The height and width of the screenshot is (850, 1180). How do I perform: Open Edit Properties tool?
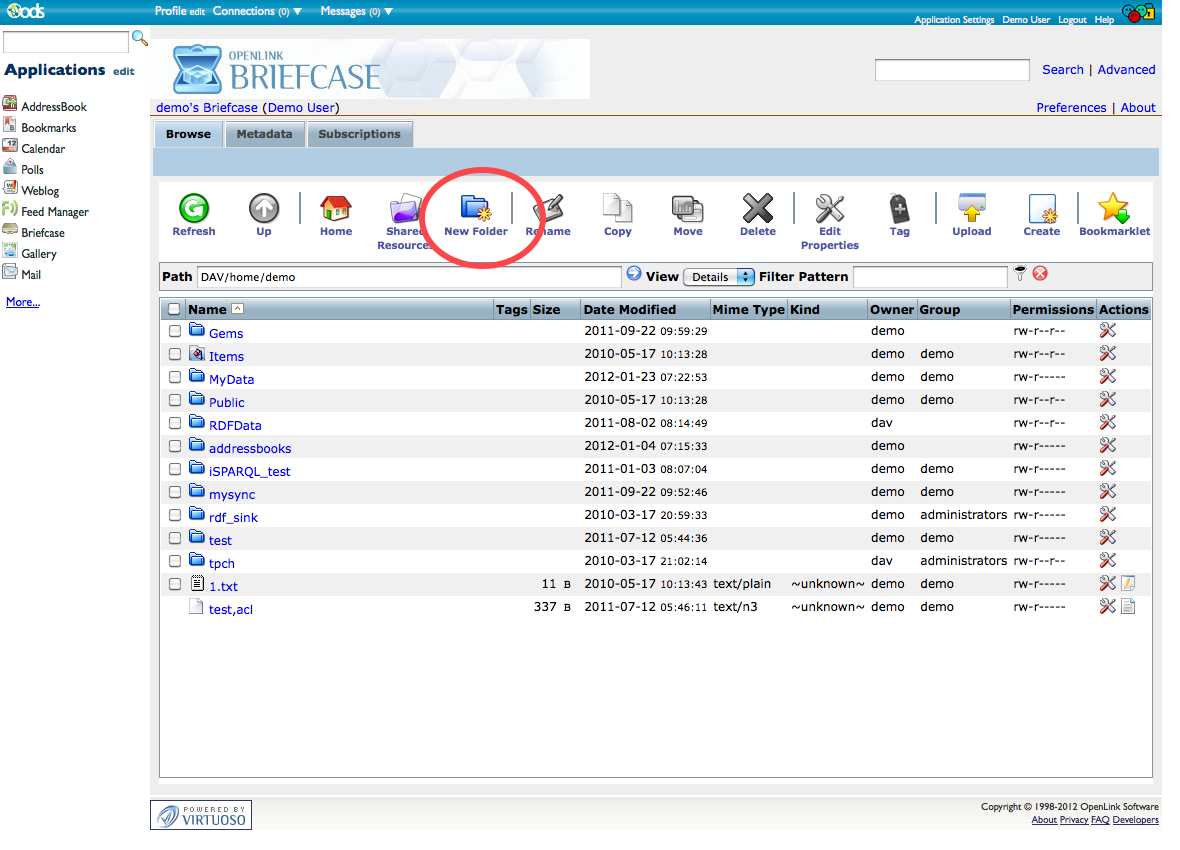[829, 209]
